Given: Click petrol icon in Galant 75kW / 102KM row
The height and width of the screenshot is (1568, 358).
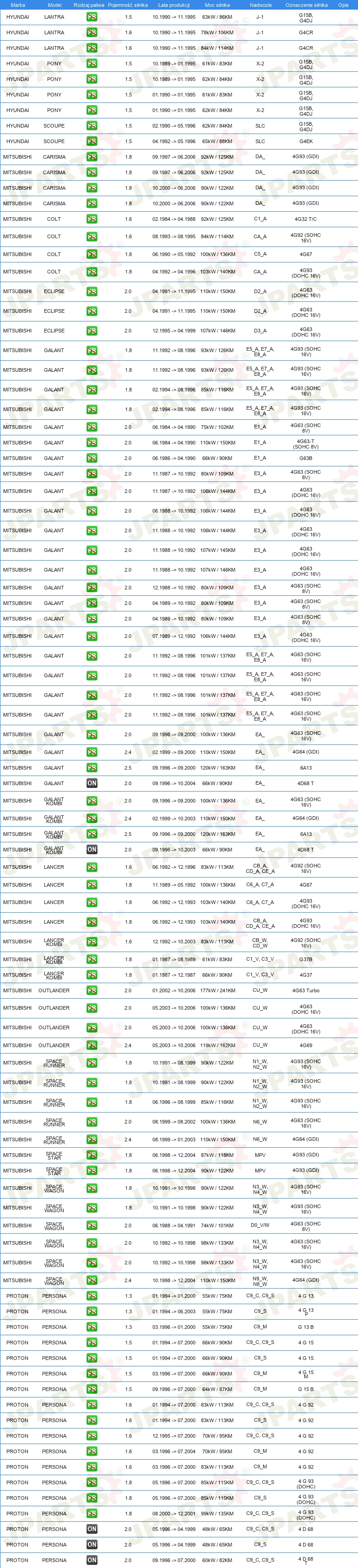Looking at the screenshot, I should click(x=92, y=427).
